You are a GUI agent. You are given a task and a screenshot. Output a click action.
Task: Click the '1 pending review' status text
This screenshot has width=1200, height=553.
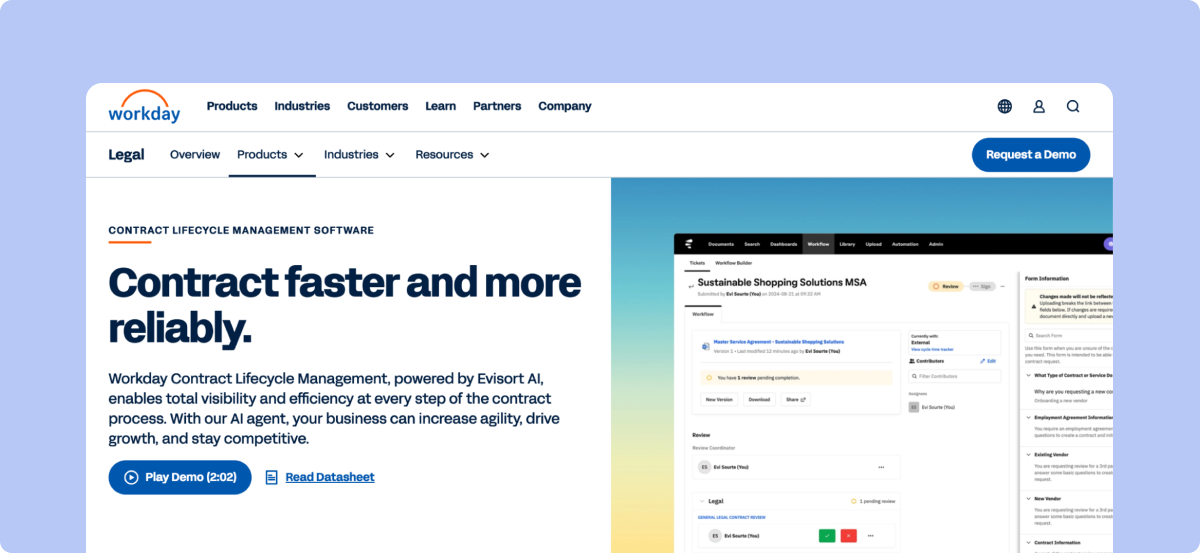(877, 501)
